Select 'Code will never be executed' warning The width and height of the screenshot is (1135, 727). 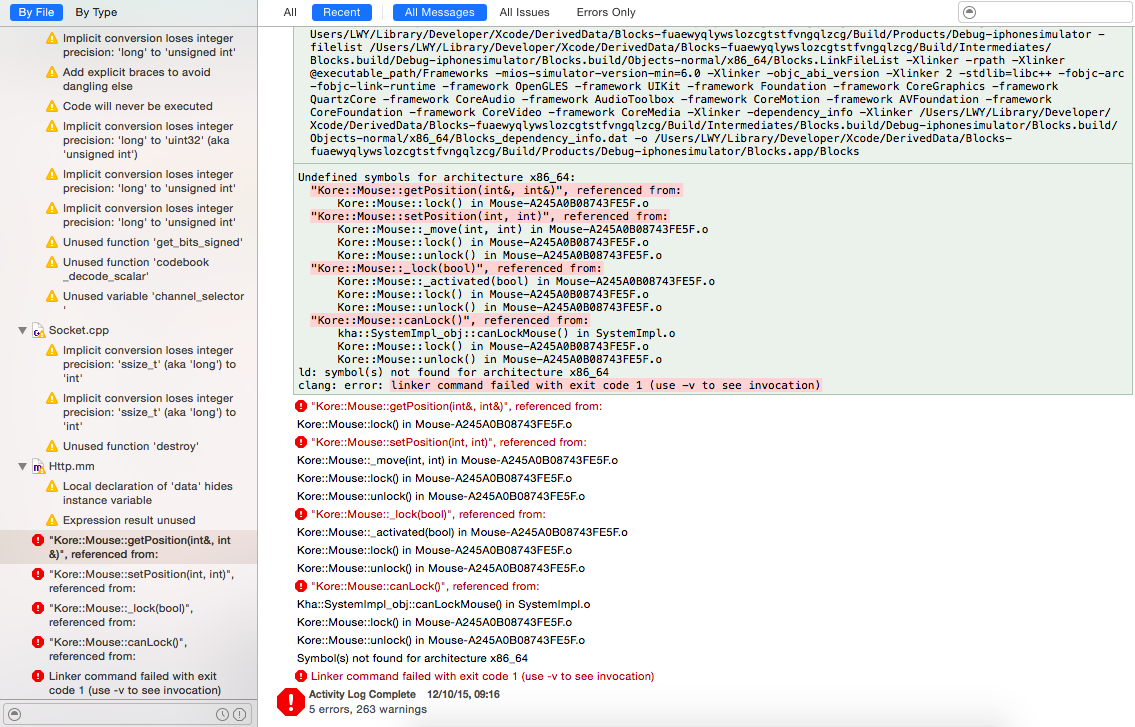(138, 106)
